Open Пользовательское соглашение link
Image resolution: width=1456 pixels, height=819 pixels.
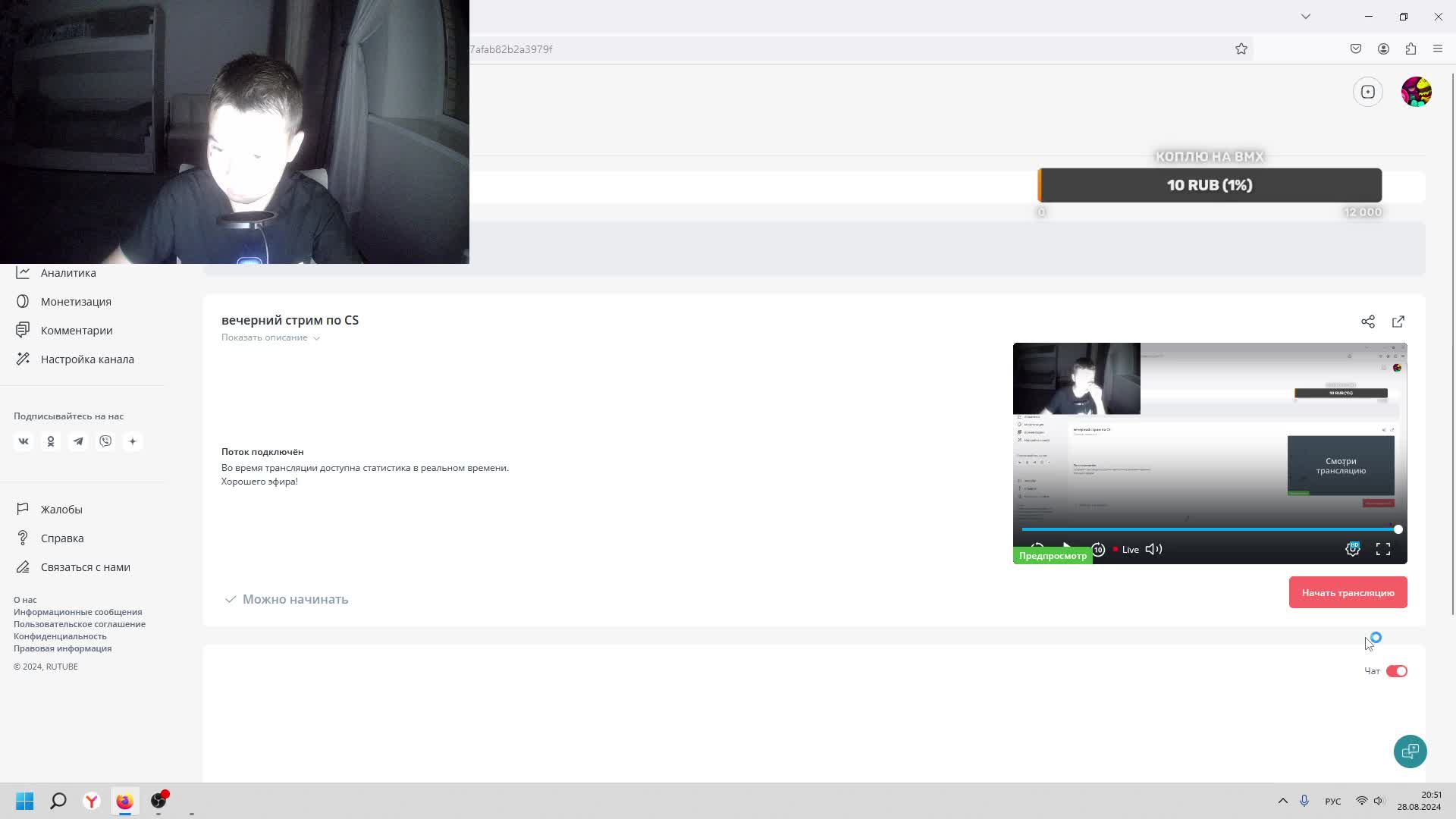point(80,624)
